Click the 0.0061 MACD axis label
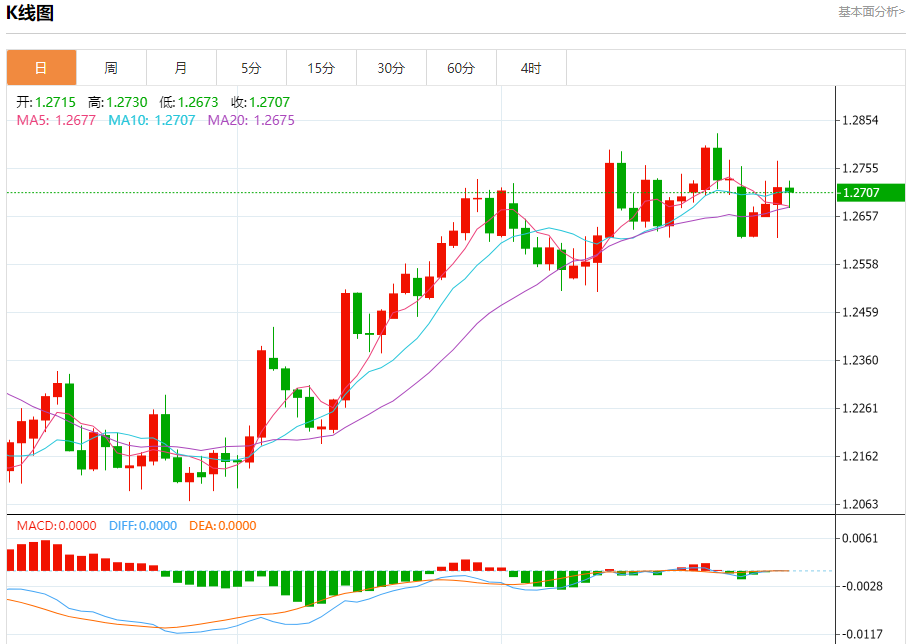The width and height of the screenshot is (913, 644). [860, 538]
